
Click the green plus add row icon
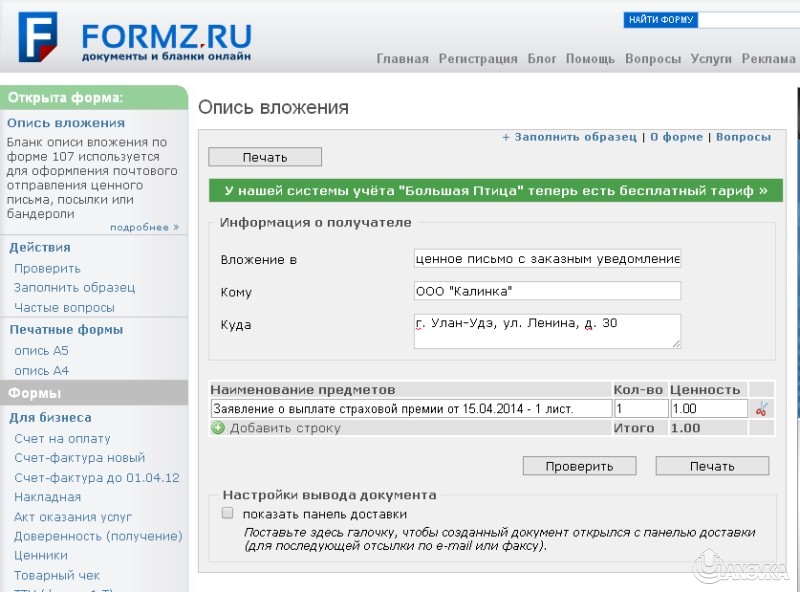[x=218, y=428]
